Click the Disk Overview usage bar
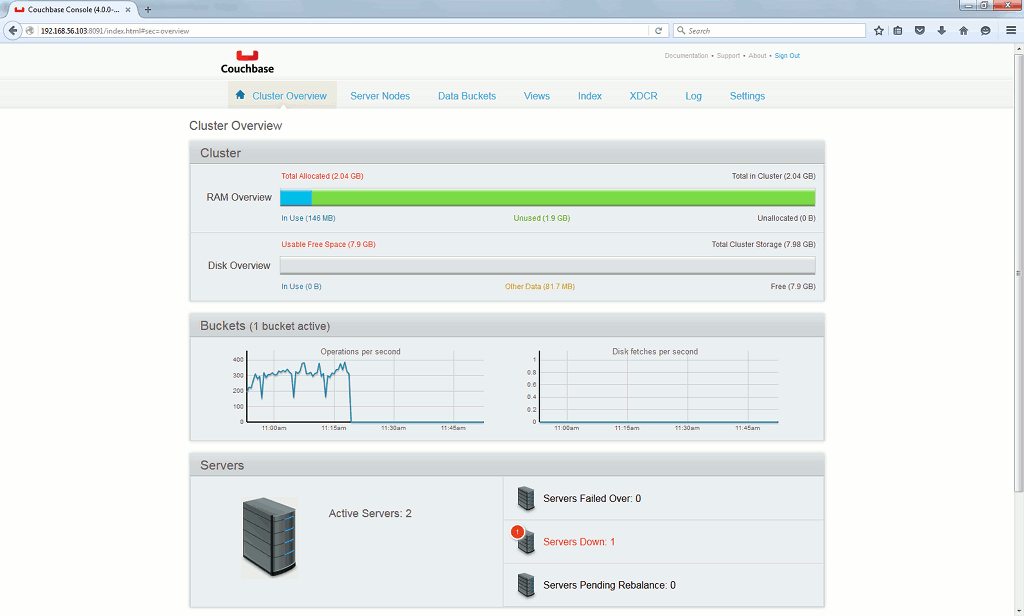Screen dimensions: 1024x616 coord(547,265)
